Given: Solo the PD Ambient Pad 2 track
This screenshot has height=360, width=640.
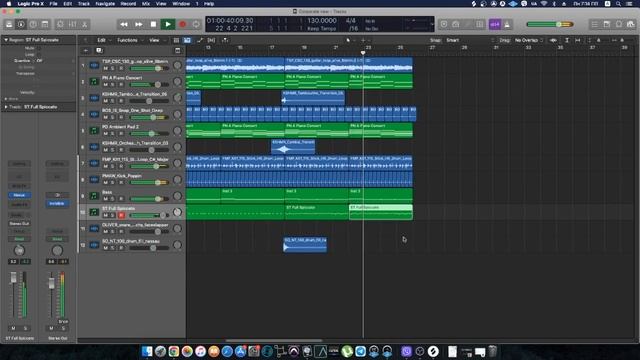Looking at the screenshot, I should coord(113,133).
